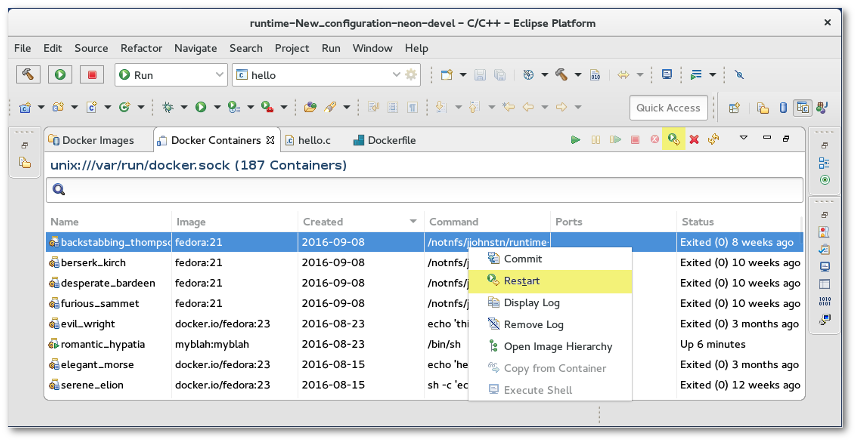This screenshot has width=857, height=442.
Task: Toggle the C/C++ perspective button
Action: click(802, 108)
